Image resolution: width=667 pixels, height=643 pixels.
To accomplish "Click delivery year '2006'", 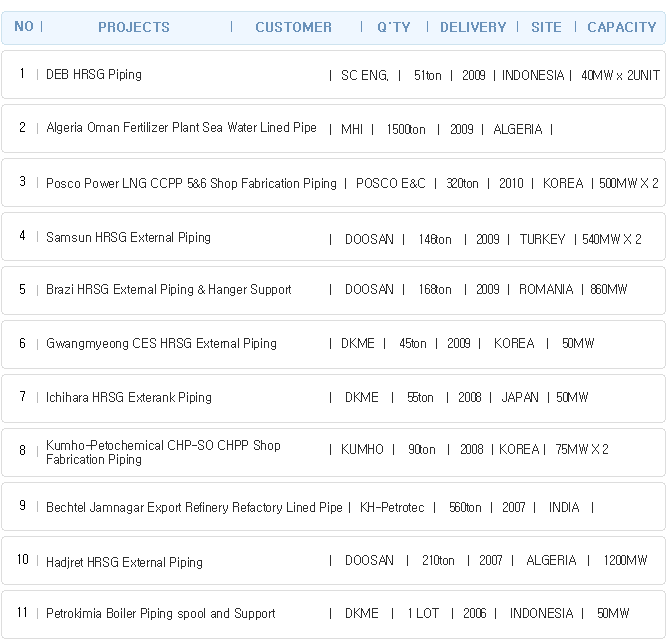I will pyautogui.click(x=474, y=614).
